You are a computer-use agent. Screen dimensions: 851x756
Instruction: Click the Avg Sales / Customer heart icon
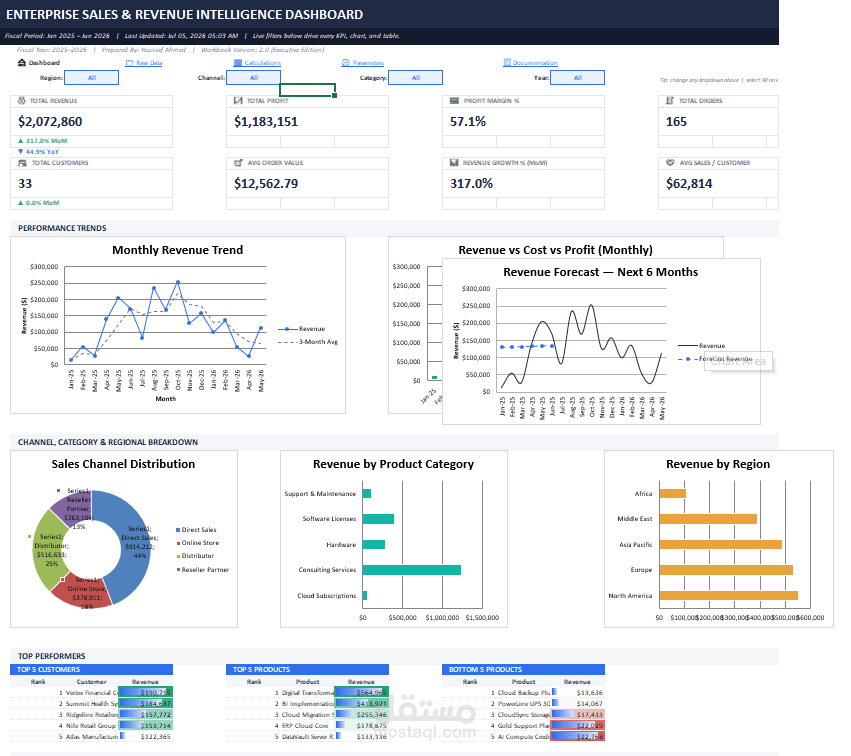coord(670,163)
